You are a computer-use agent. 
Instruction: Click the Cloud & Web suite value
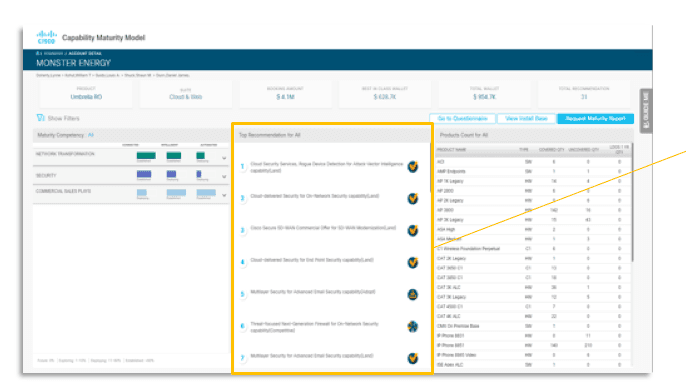pos(186,97)
